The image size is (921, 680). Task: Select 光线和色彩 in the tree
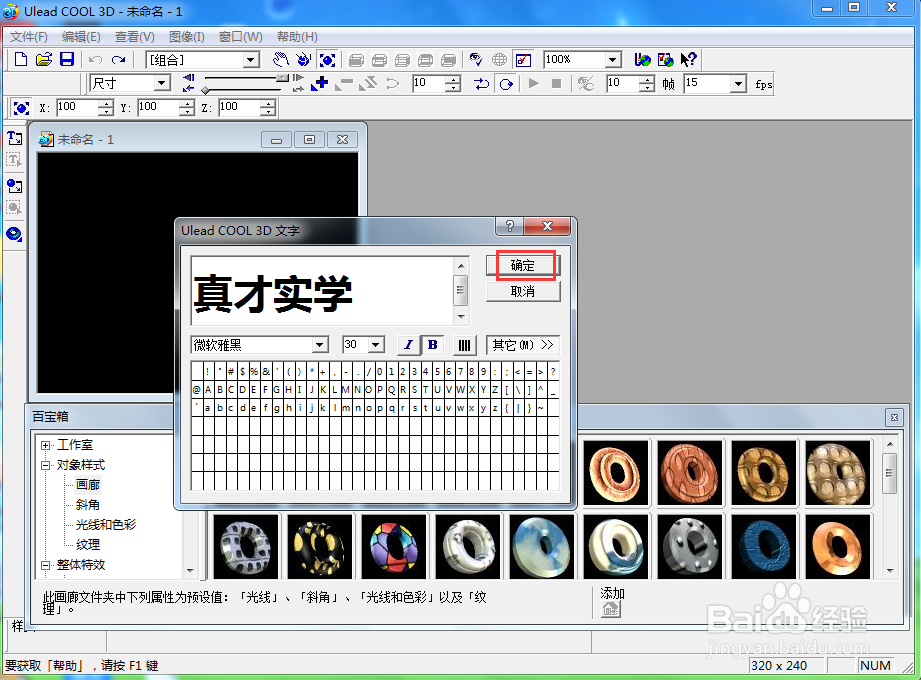(106, 525)
